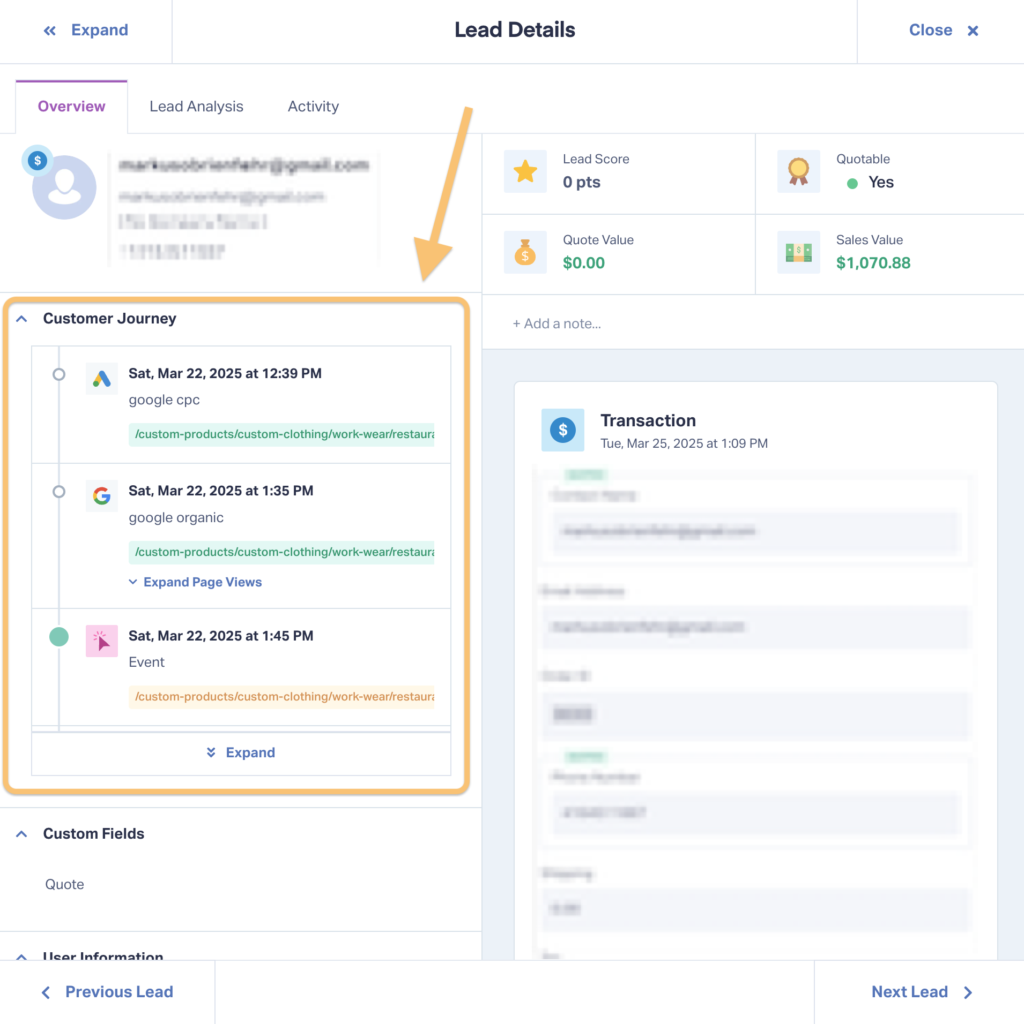Collapse the Customer Journey section
This screenshot has width=1024, height=1024.
pos(22,319)
